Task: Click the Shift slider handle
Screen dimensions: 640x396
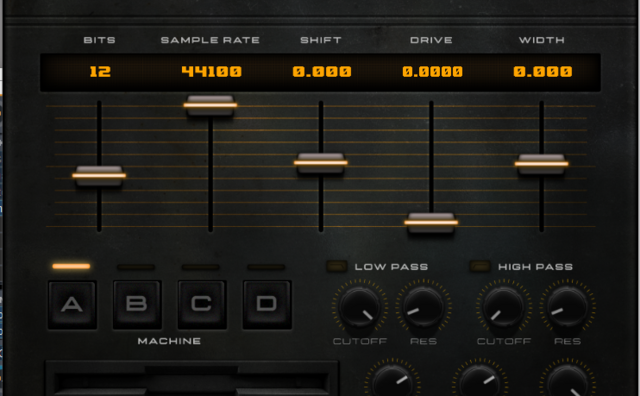Action: [321, 163]
